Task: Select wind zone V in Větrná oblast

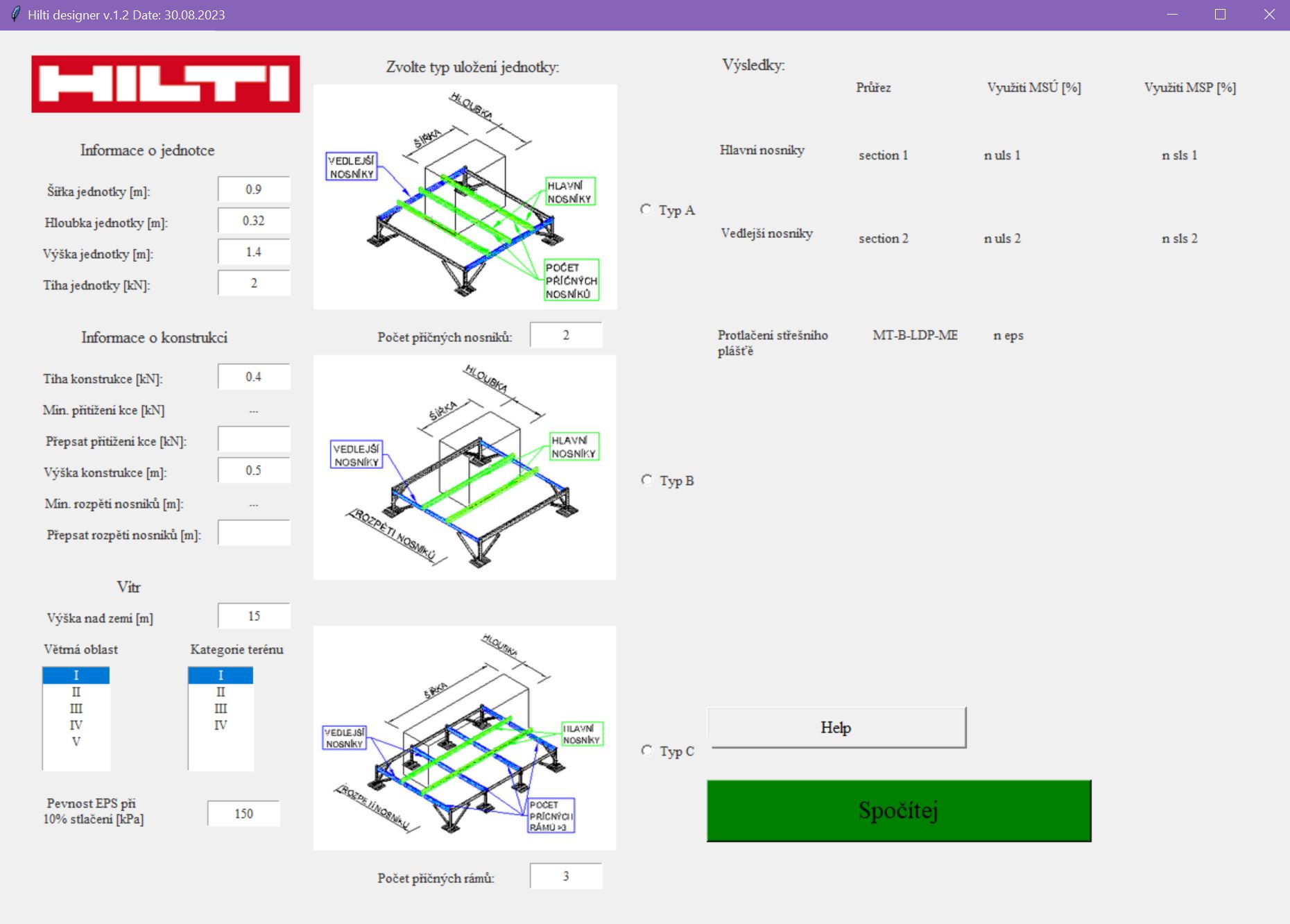Action: click(76, 741)
